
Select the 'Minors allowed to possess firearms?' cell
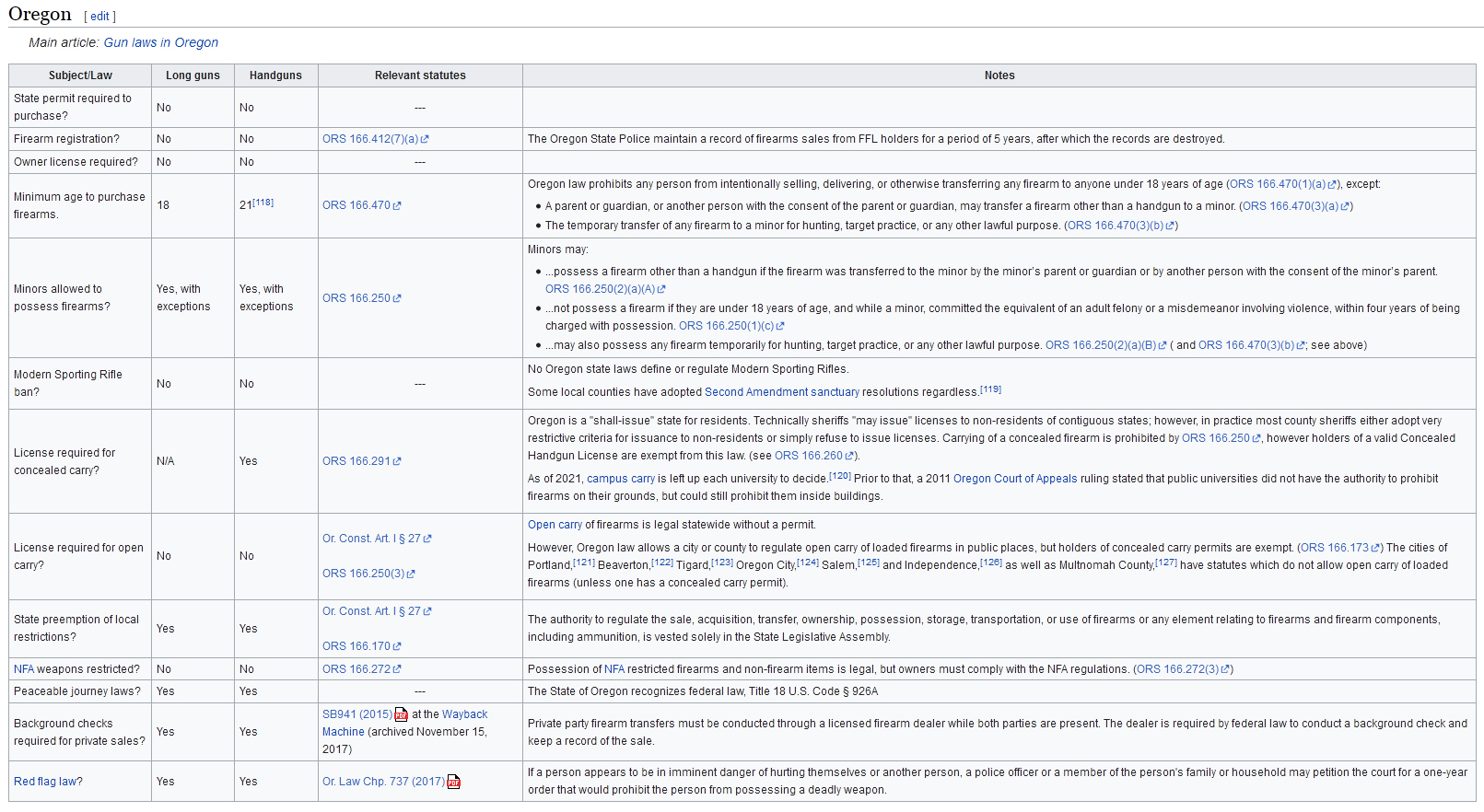[x=80, y=297]
